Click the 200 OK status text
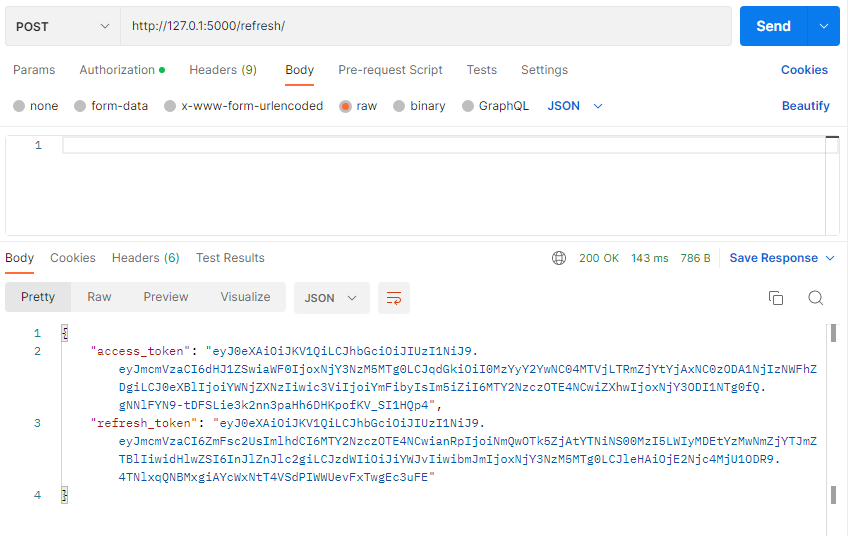The height and width of the screenshot is (536, 860). [598, 258]
